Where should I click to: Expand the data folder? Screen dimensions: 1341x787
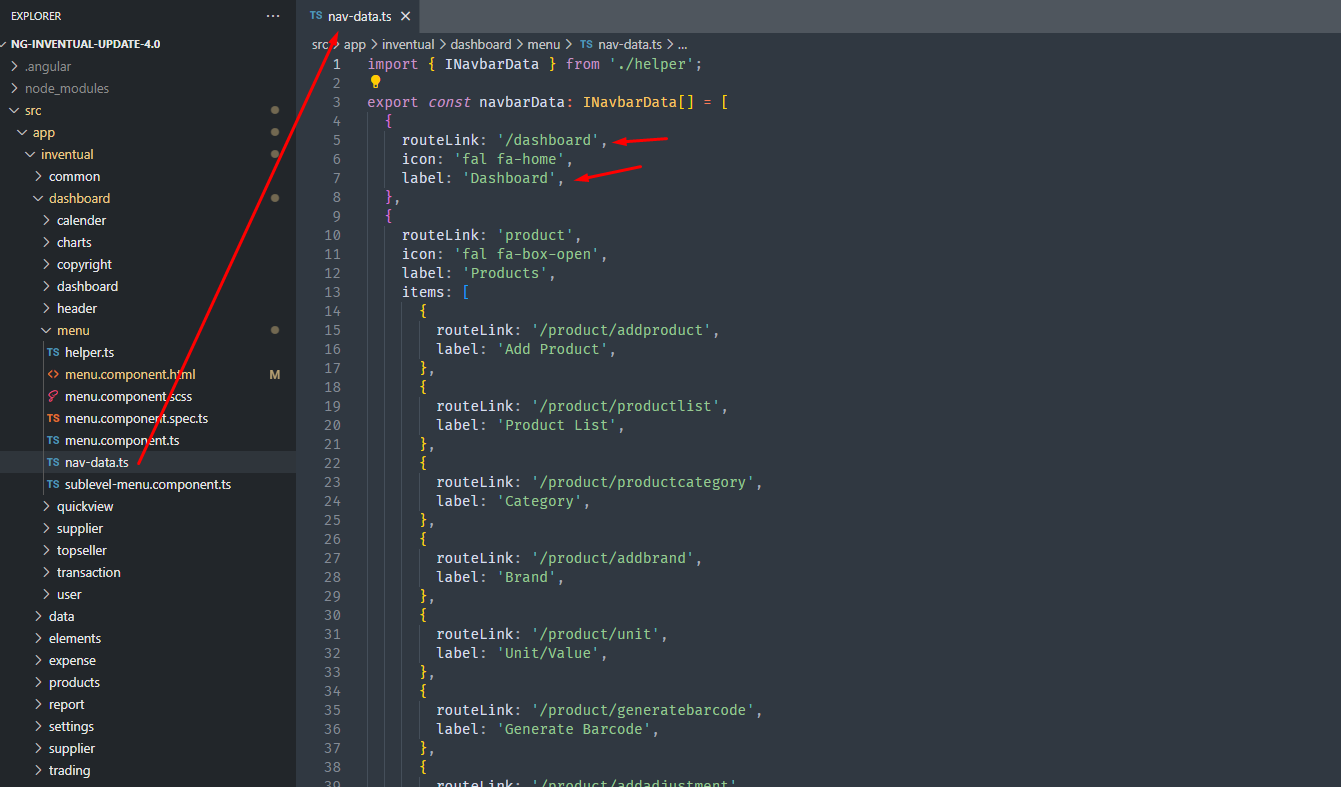61,616
